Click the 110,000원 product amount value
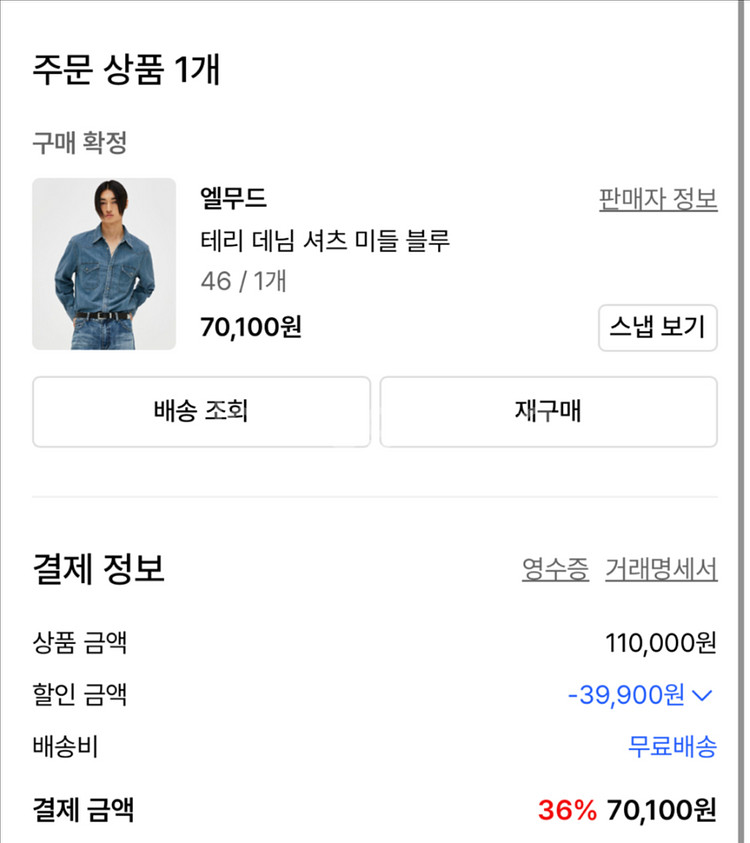 661,642
